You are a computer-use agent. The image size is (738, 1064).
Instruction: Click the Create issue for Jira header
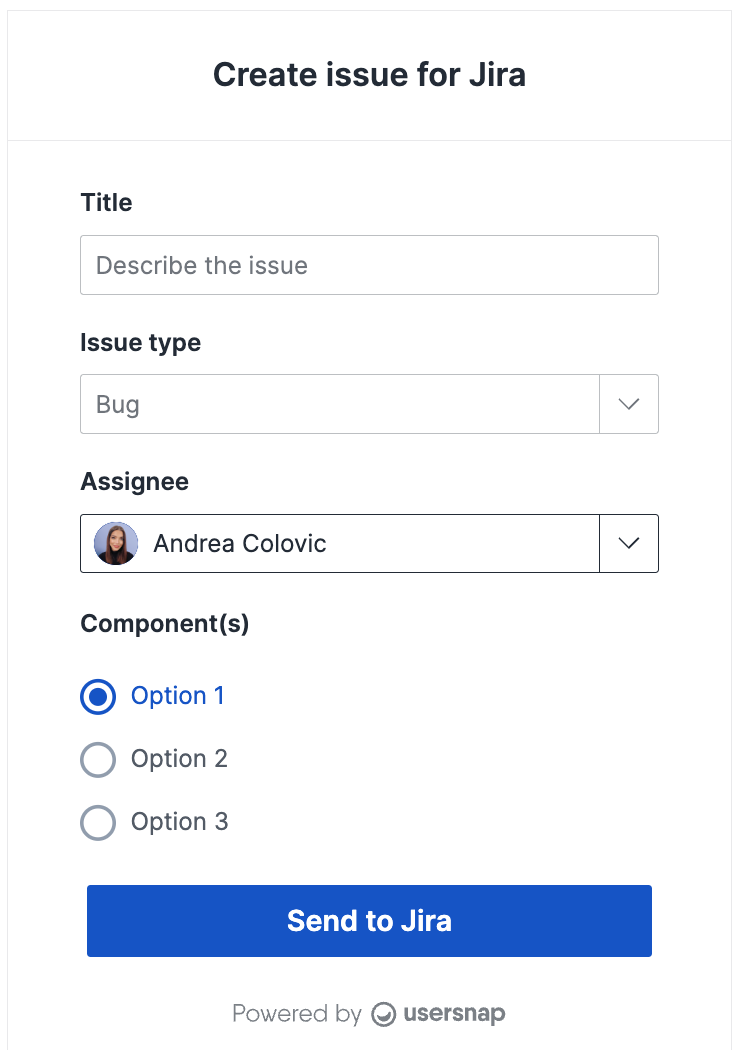(369, 74)
